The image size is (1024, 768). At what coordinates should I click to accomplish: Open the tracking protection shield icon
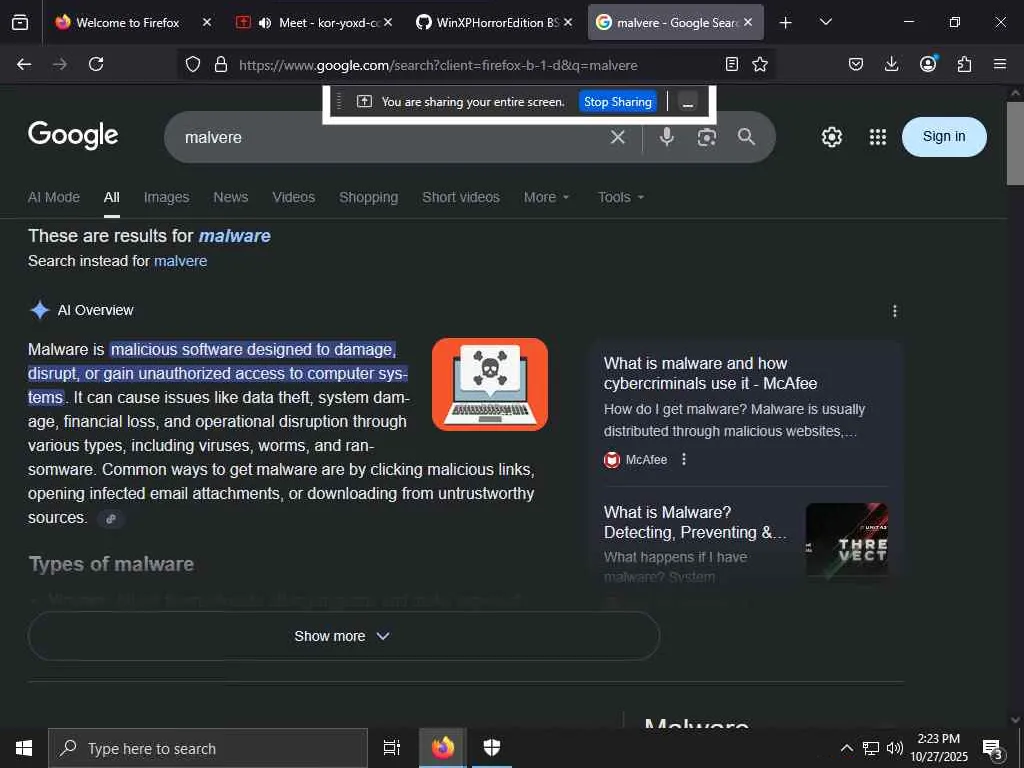193,65
